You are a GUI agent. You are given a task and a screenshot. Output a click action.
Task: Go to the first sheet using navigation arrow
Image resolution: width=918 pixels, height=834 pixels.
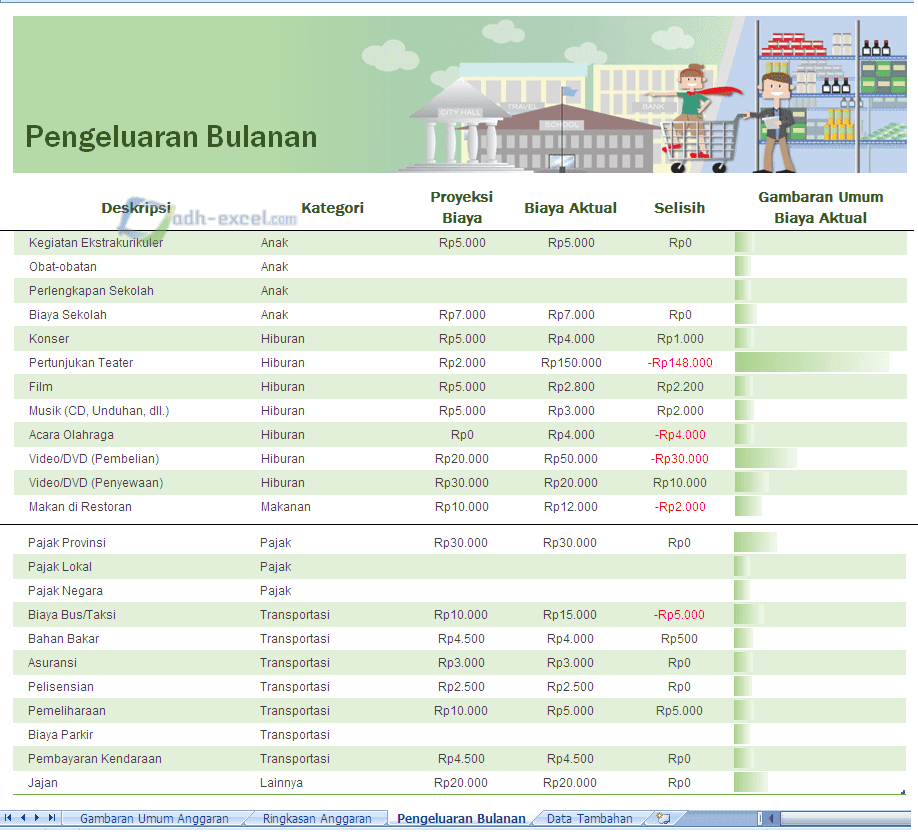coord(10,818)
